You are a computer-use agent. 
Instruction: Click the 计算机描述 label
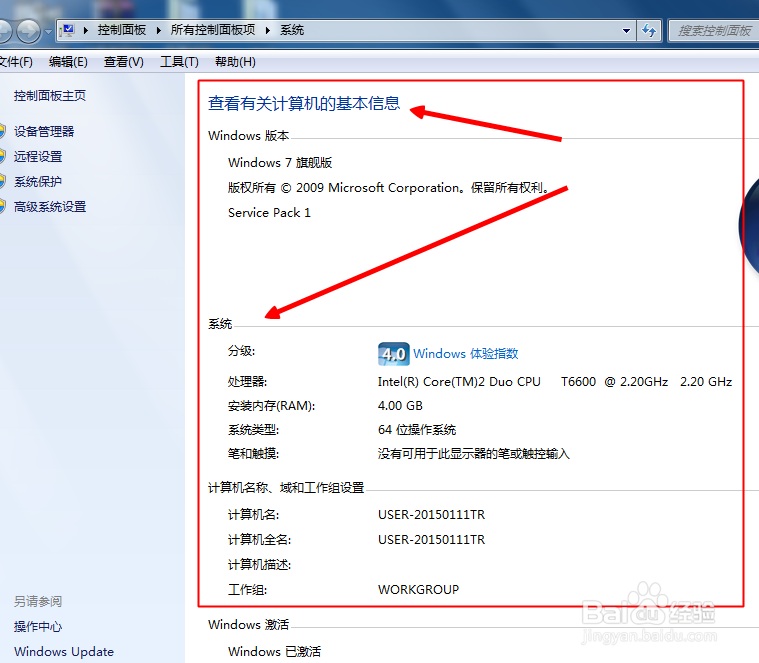click(x=259, y=565)
